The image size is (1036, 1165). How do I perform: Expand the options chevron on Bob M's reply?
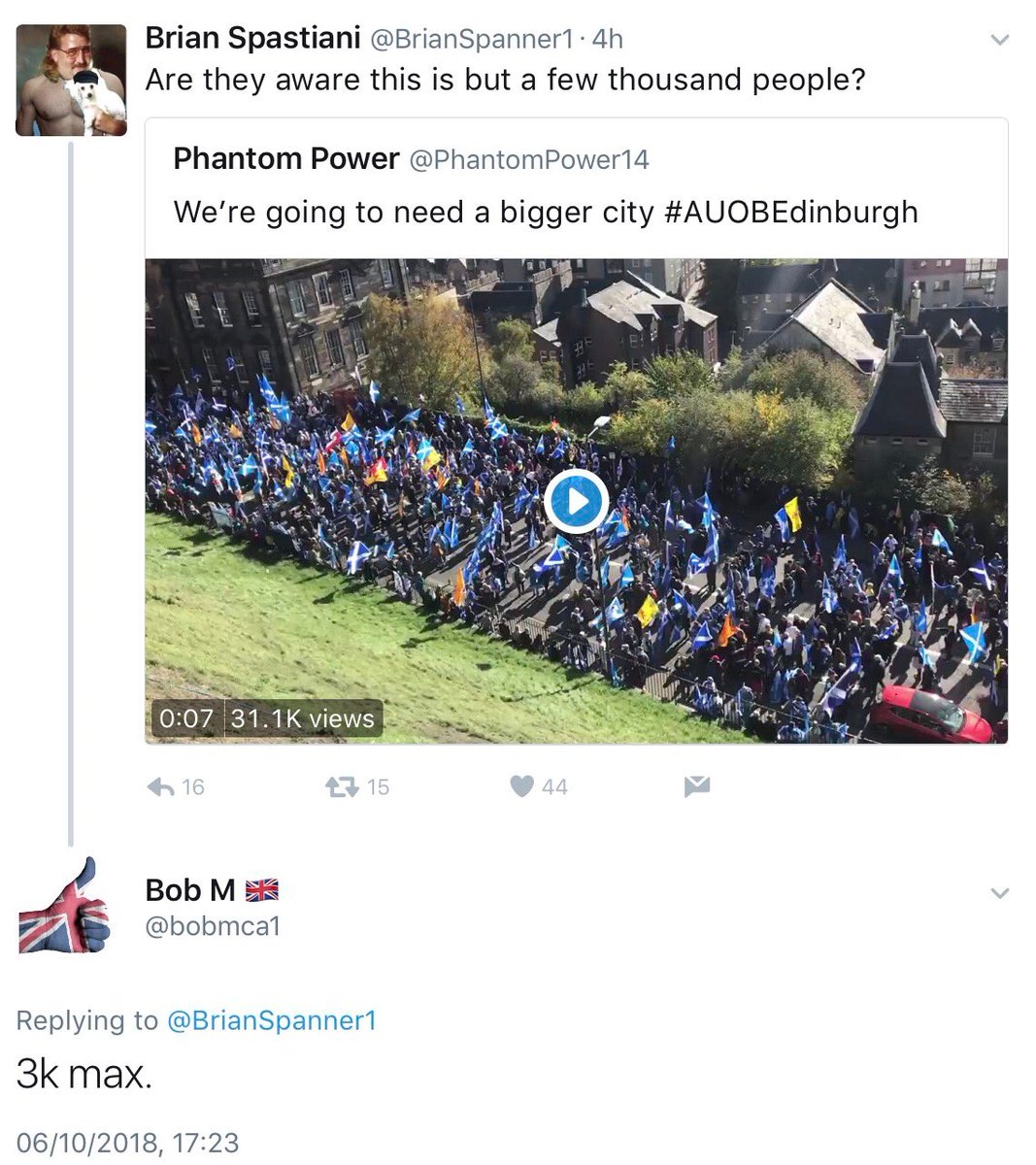tap(999, 892)
